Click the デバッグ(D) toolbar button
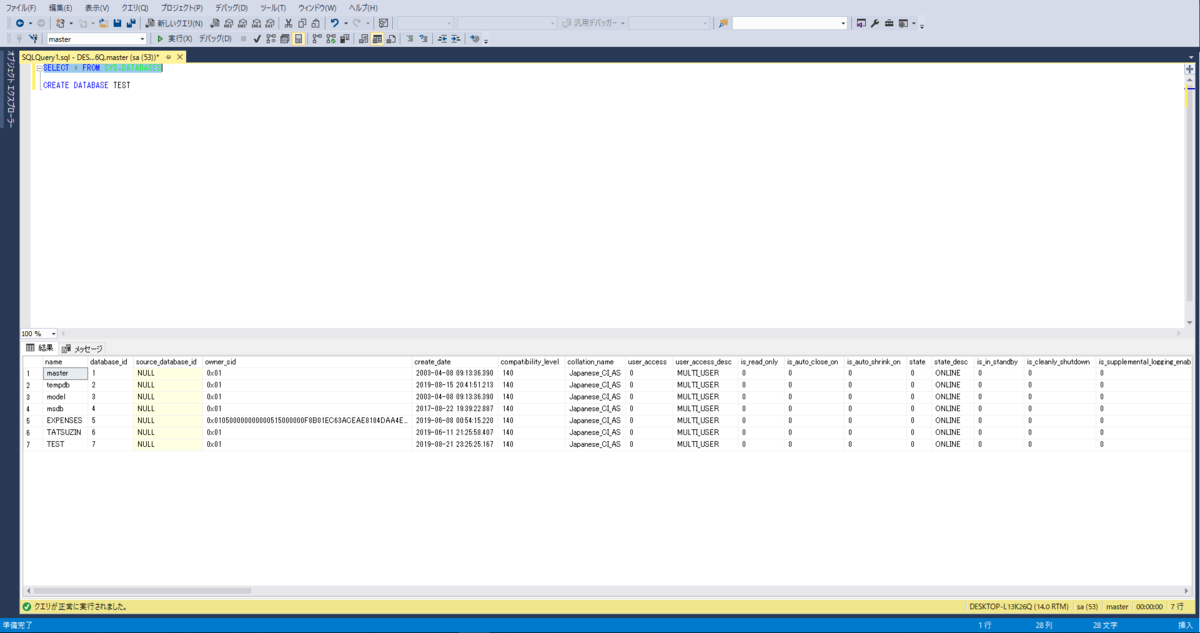The image size is (1200, 633). 215,39
